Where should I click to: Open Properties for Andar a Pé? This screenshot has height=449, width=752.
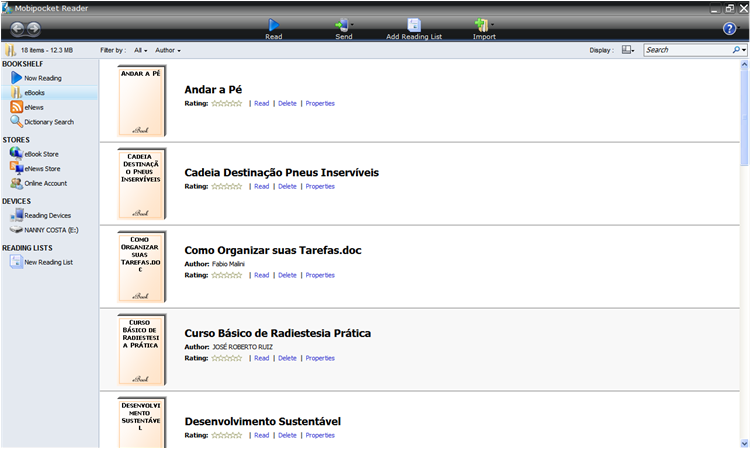(x=320, y=104)
